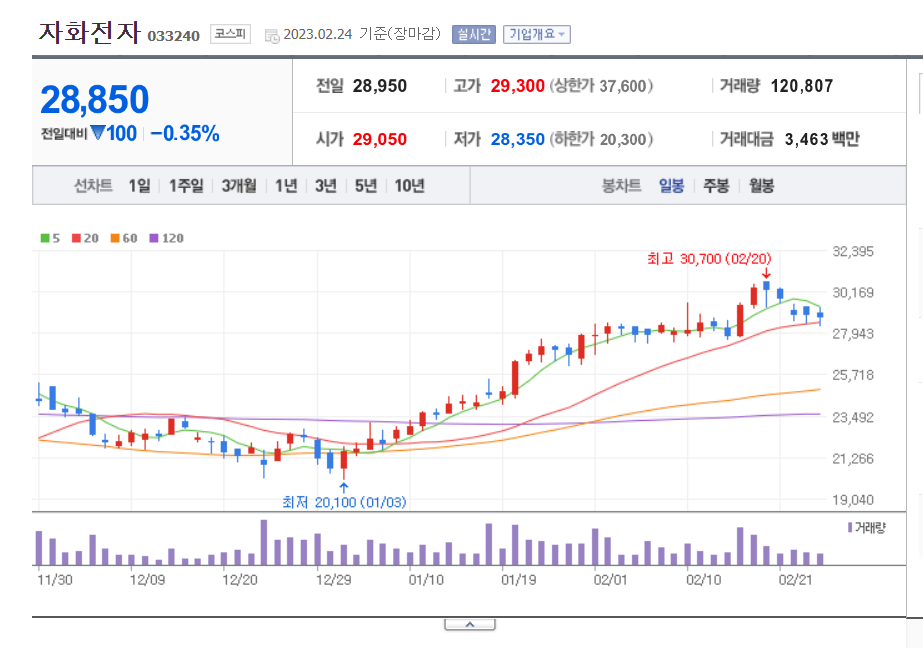This screenshot has width=923, height=648.
Task: Click the 02/21 date axis label
Action: tap(795, 580)
